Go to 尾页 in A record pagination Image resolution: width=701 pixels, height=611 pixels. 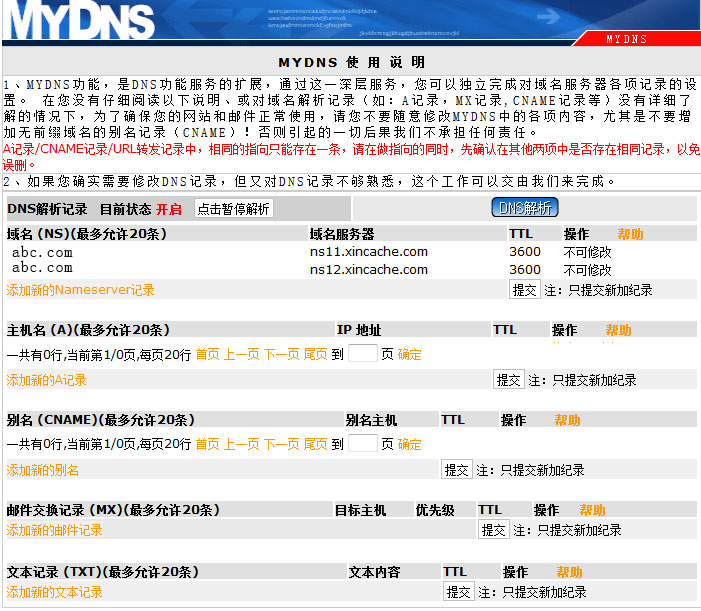[316, 354]
